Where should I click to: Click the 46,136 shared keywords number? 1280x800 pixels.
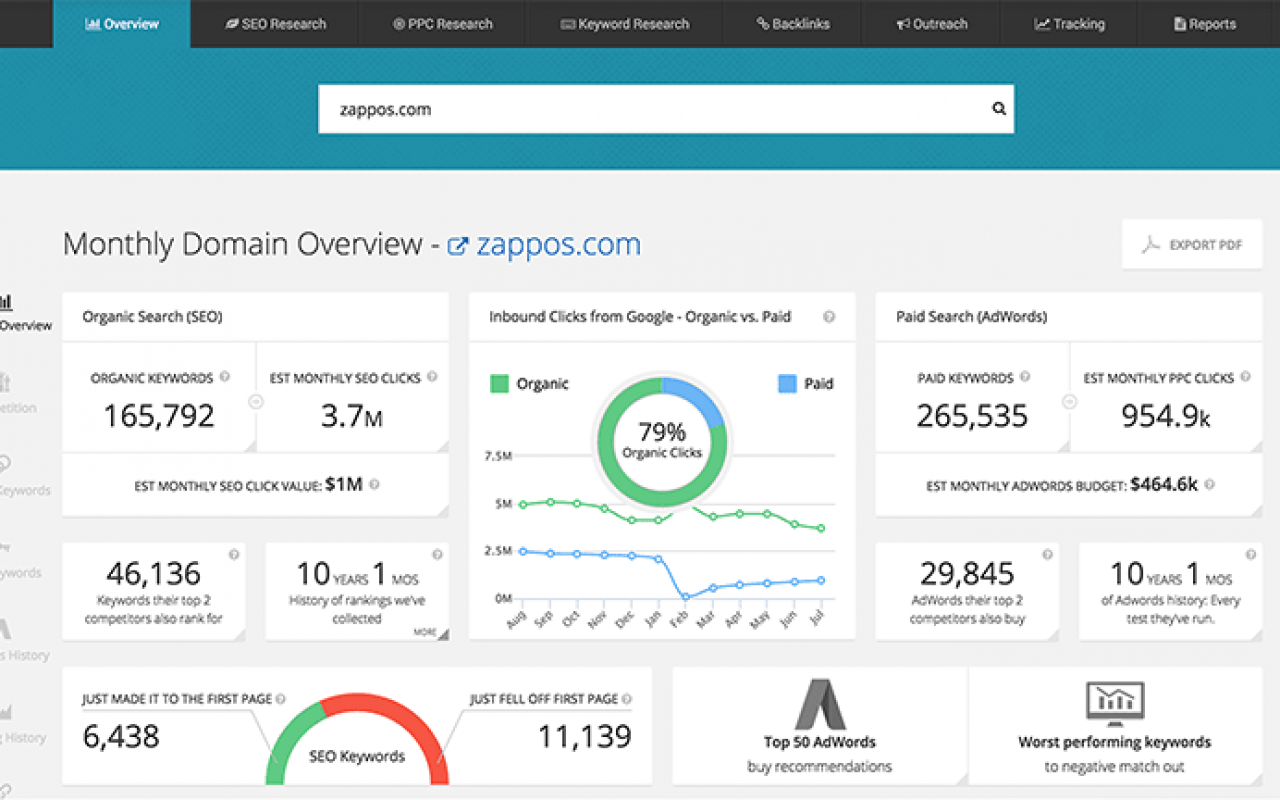(153, 573)
